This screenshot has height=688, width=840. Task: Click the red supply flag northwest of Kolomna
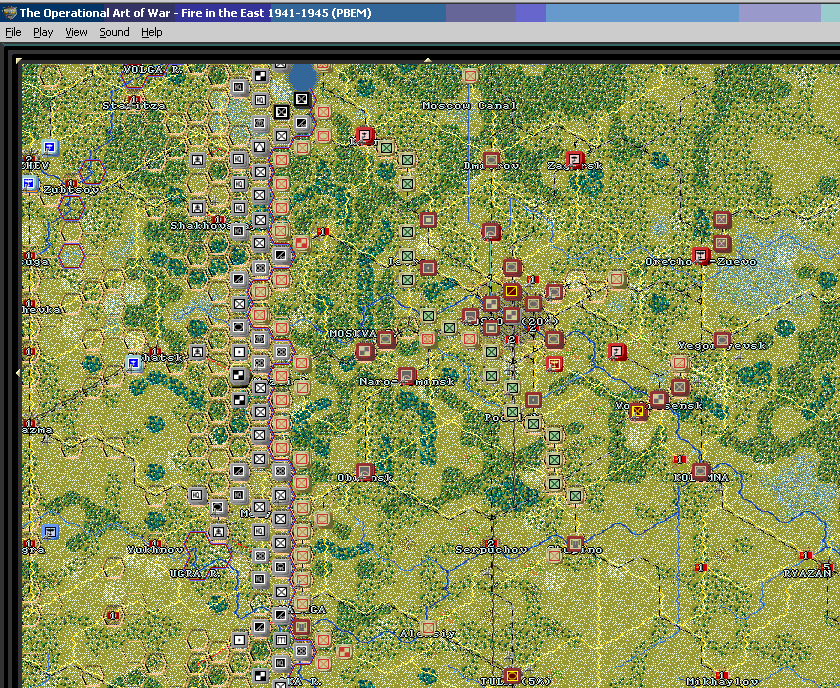(x=680, y=460)
